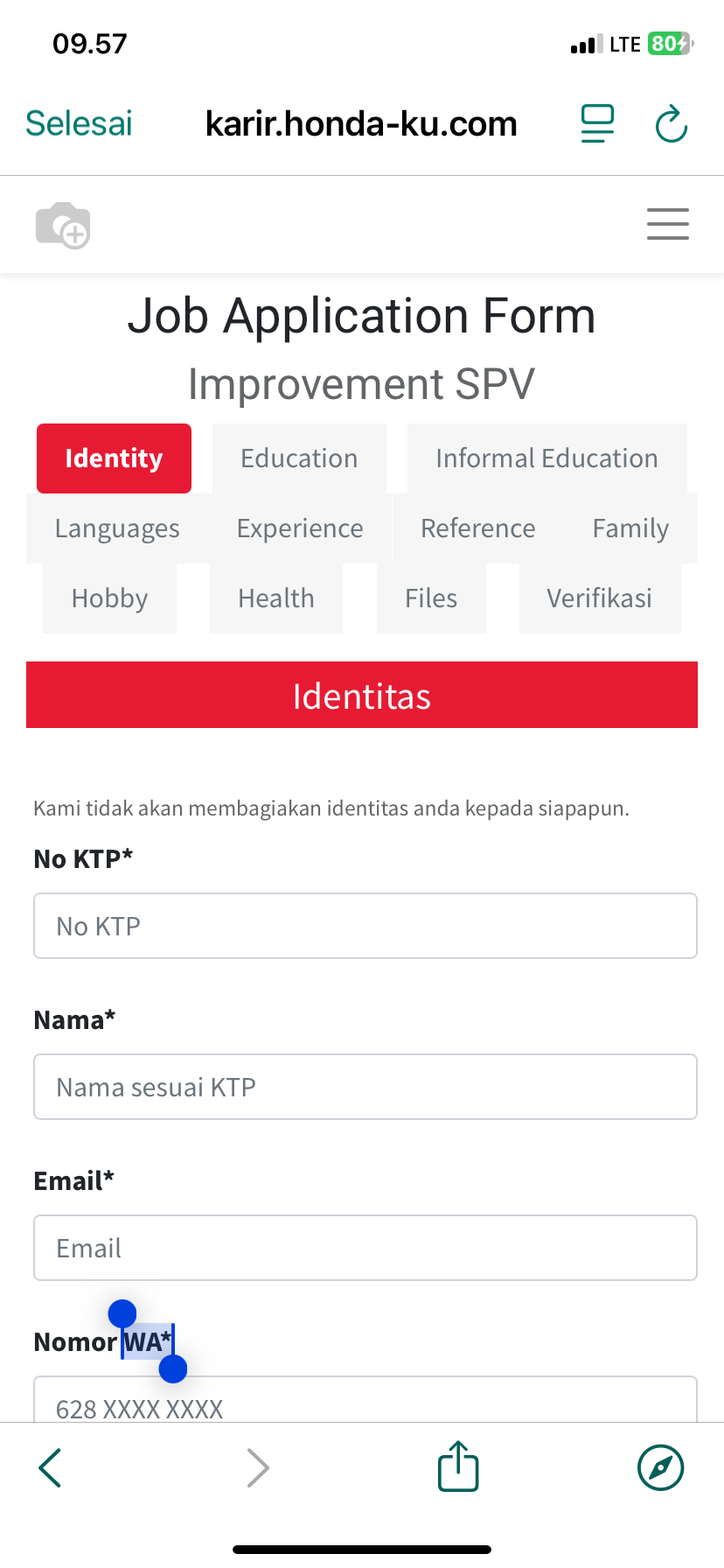724x1568 pixels.
Task: Tap the reader view icon
Action: pos(598,123)
